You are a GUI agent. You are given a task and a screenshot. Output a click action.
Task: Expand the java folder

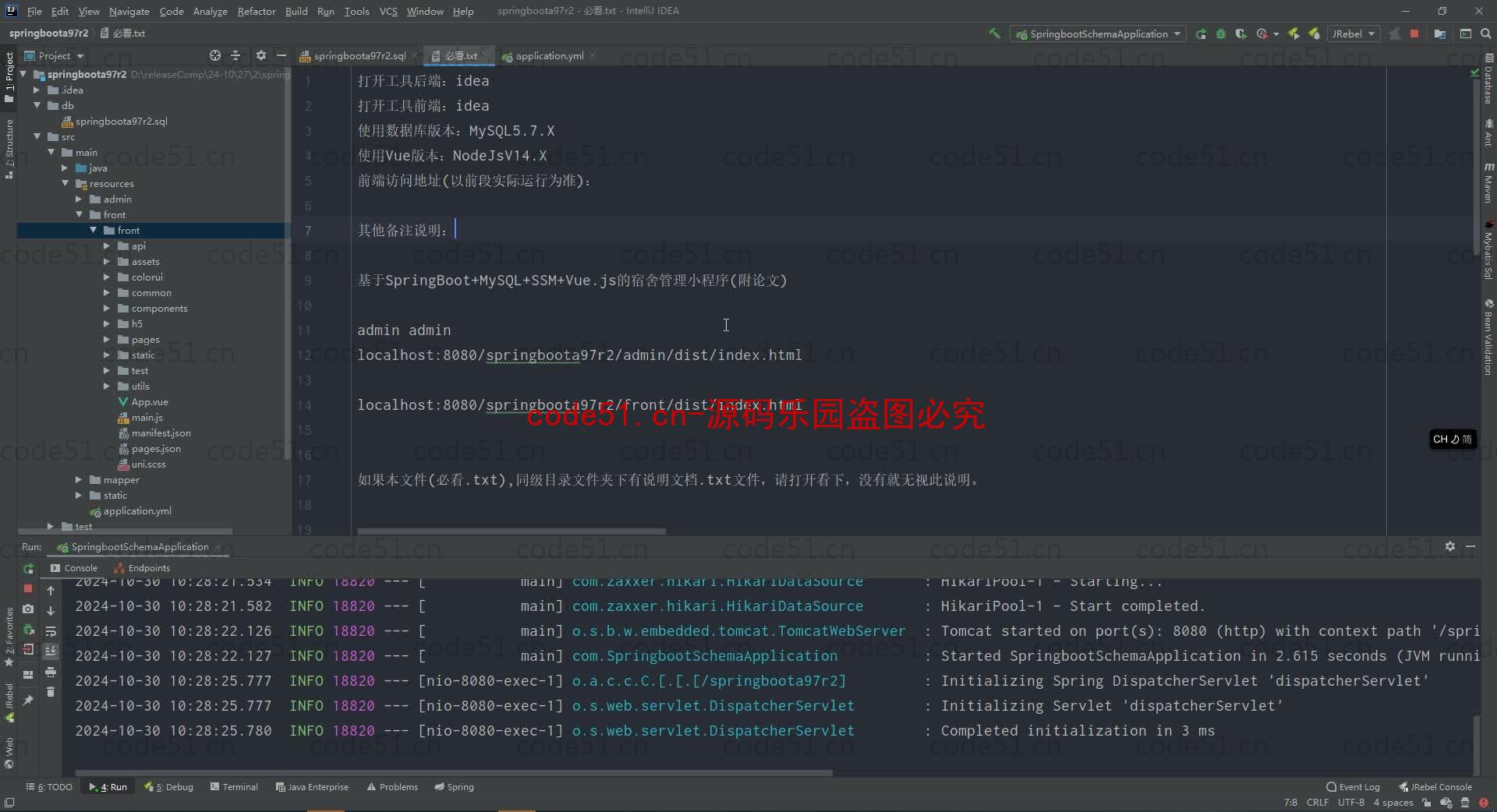pyautogui.click(x=65, y=168)
